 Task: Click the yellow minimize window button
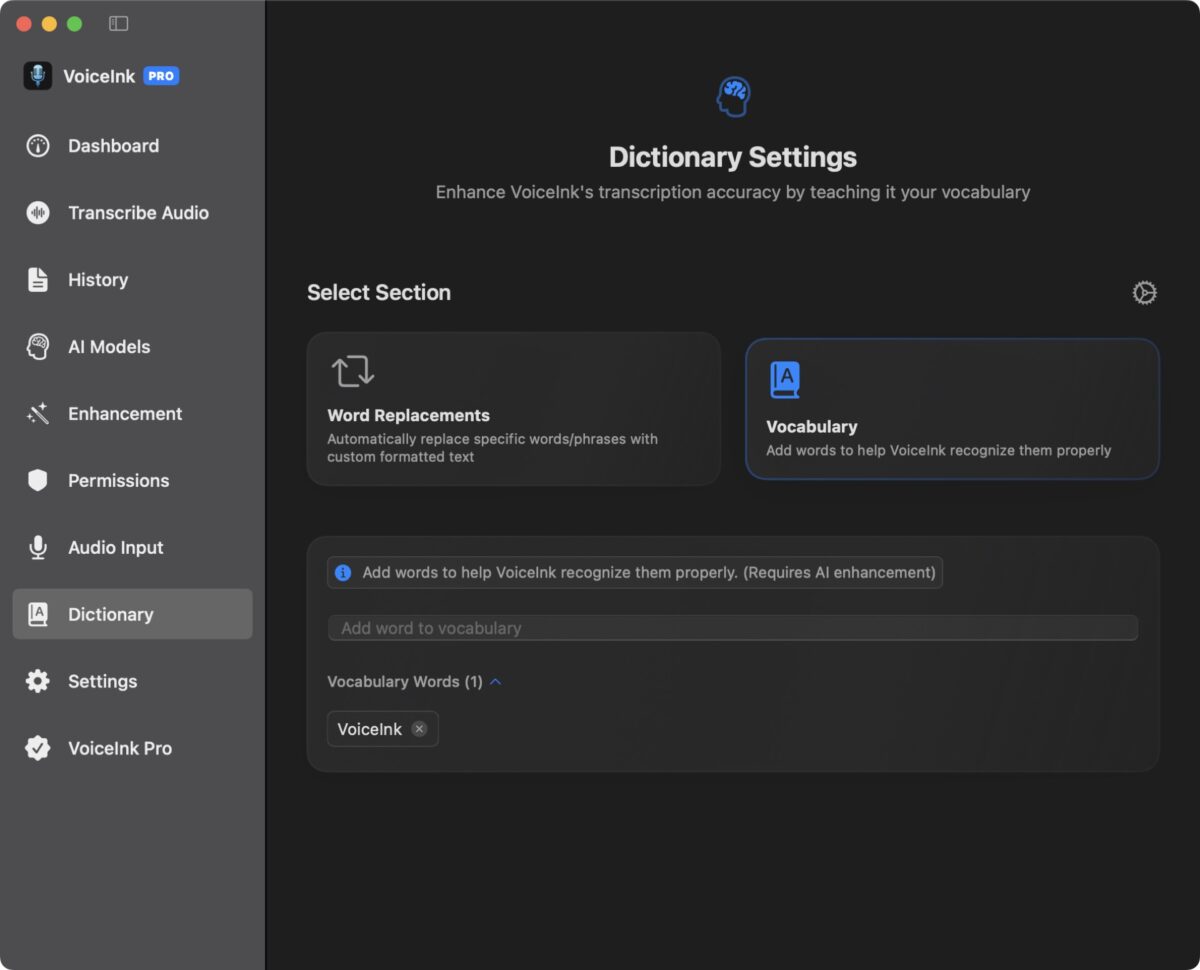pos(49,24)
